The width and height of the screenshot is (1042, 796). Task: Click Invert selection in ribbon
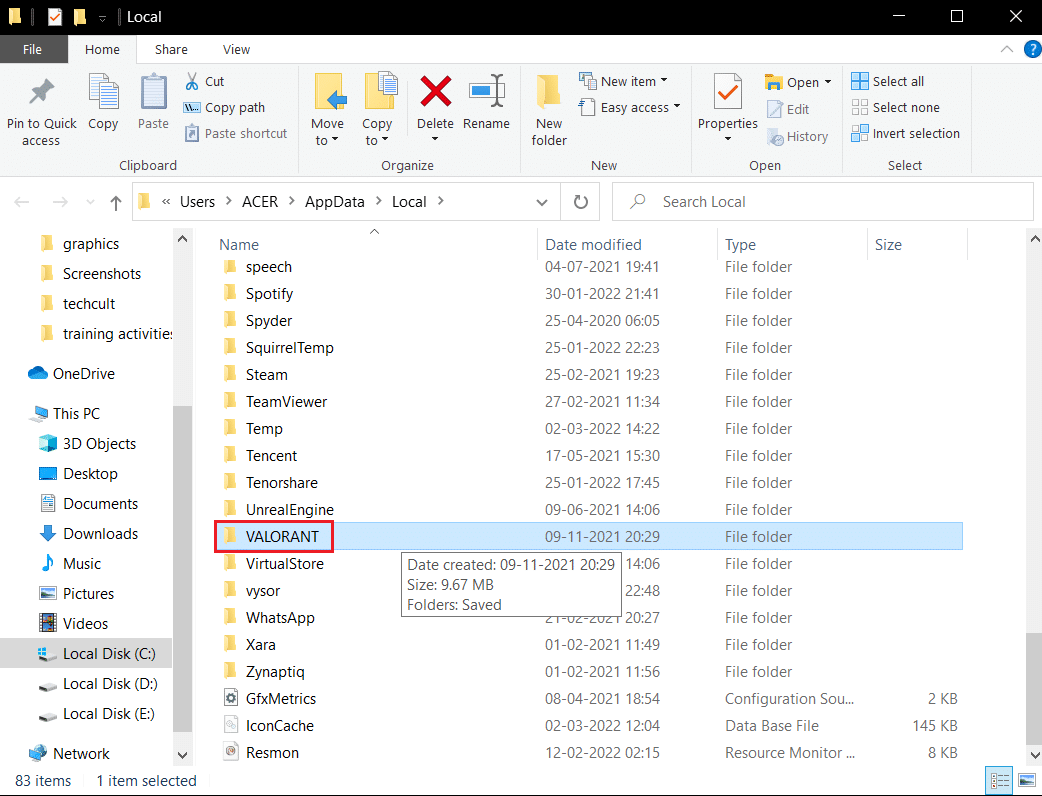point(905,134)
